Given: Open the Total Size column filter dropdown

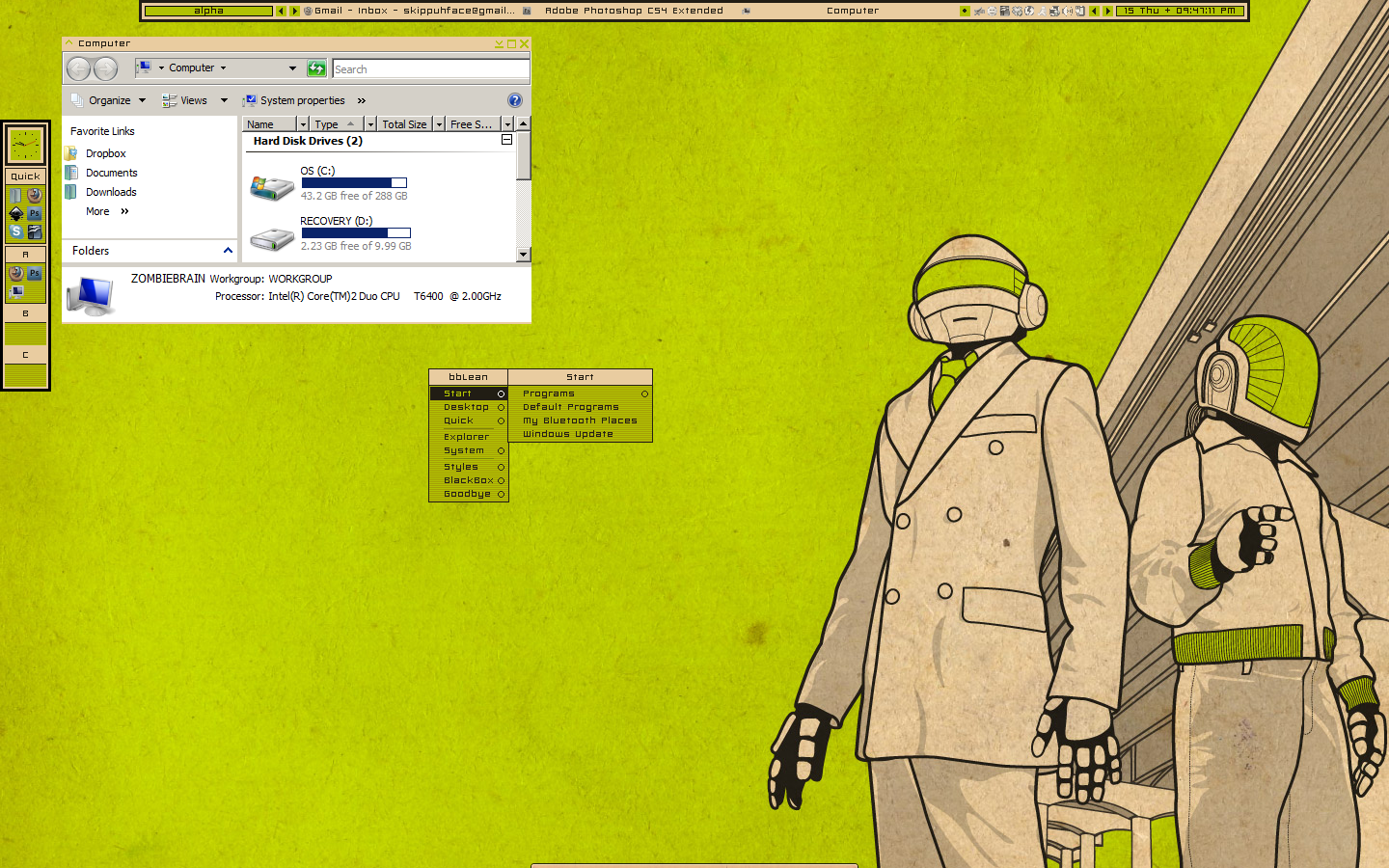Looking at the screenshot, I should pyautogui.click(x=439, y=124).
